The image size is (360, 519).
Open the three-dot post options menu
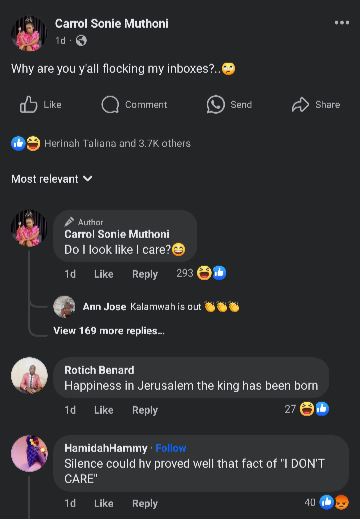342,23
